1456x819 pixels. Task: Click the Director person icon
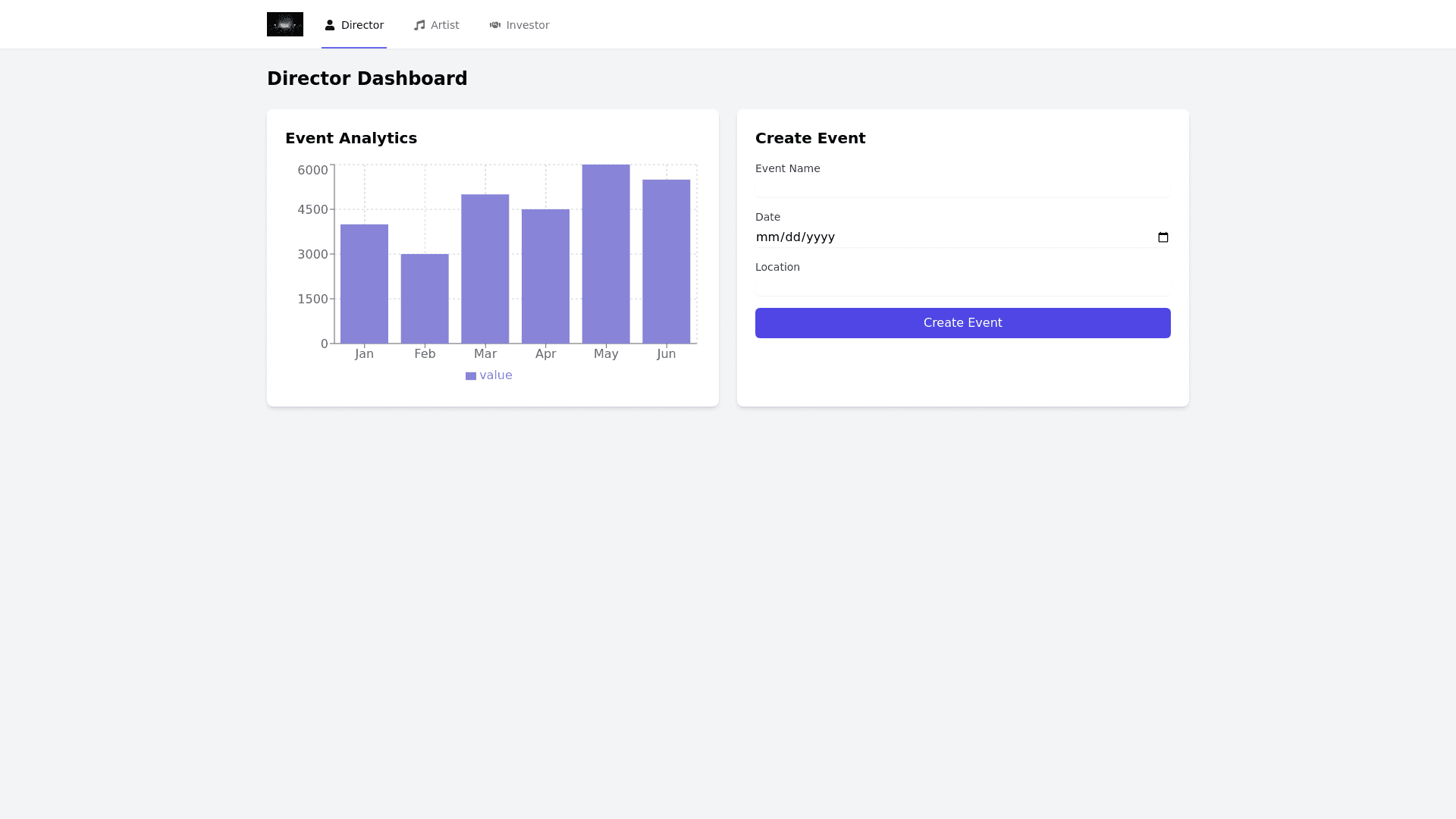[330, 25]
